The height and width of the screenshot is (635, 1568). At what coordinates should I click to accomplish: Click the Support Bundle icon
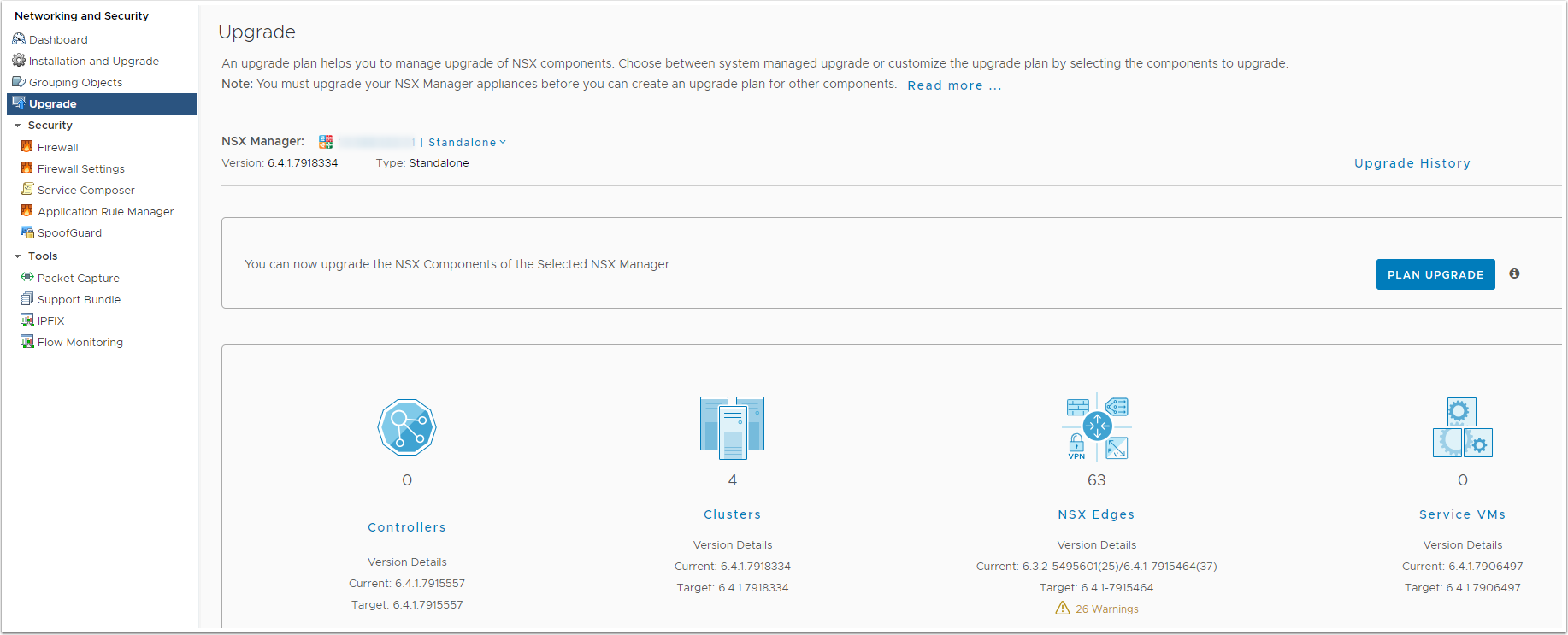[x=27, y=298]
